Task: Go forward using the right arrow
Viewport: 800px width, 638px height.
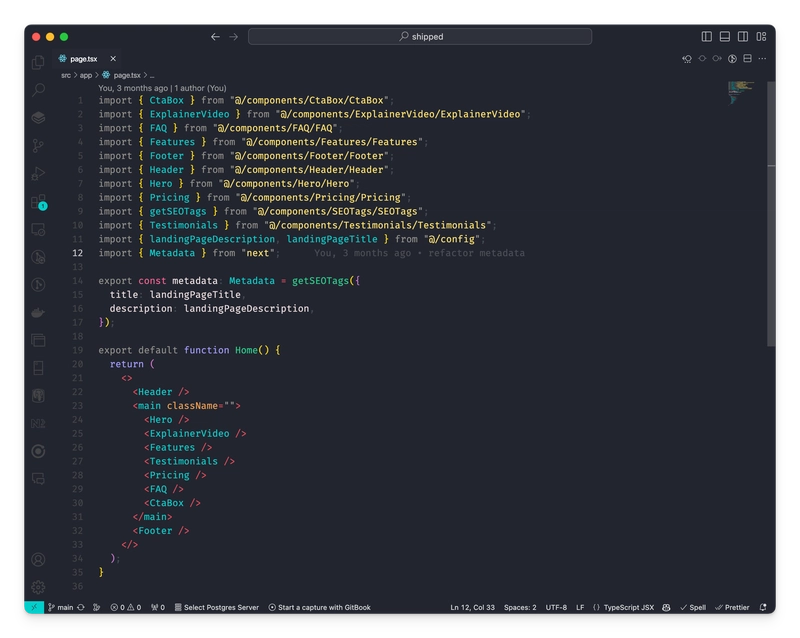Action: click(x=234, y=37)
